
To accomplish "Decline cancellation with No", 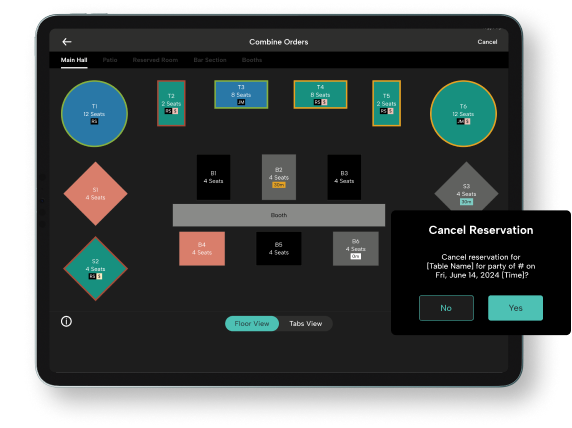I will 446,308.
